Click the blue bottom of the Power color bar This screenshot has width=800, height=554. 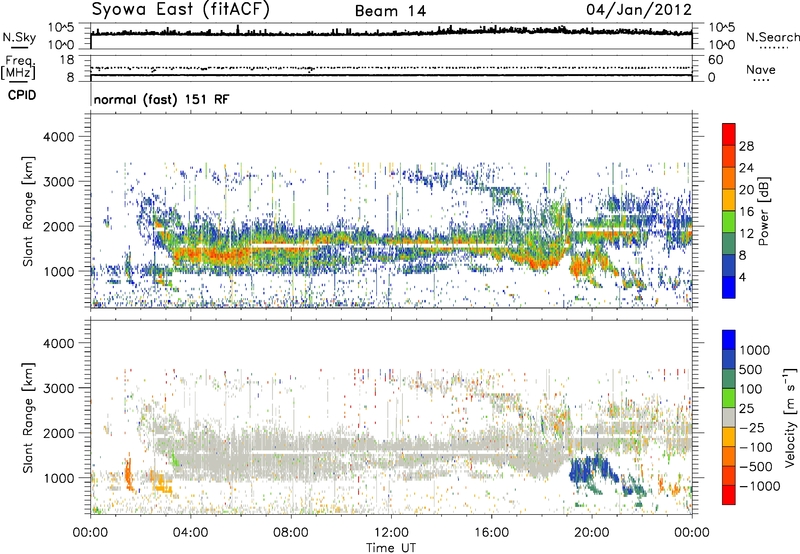pyautogui.click(x=729, y=288)
